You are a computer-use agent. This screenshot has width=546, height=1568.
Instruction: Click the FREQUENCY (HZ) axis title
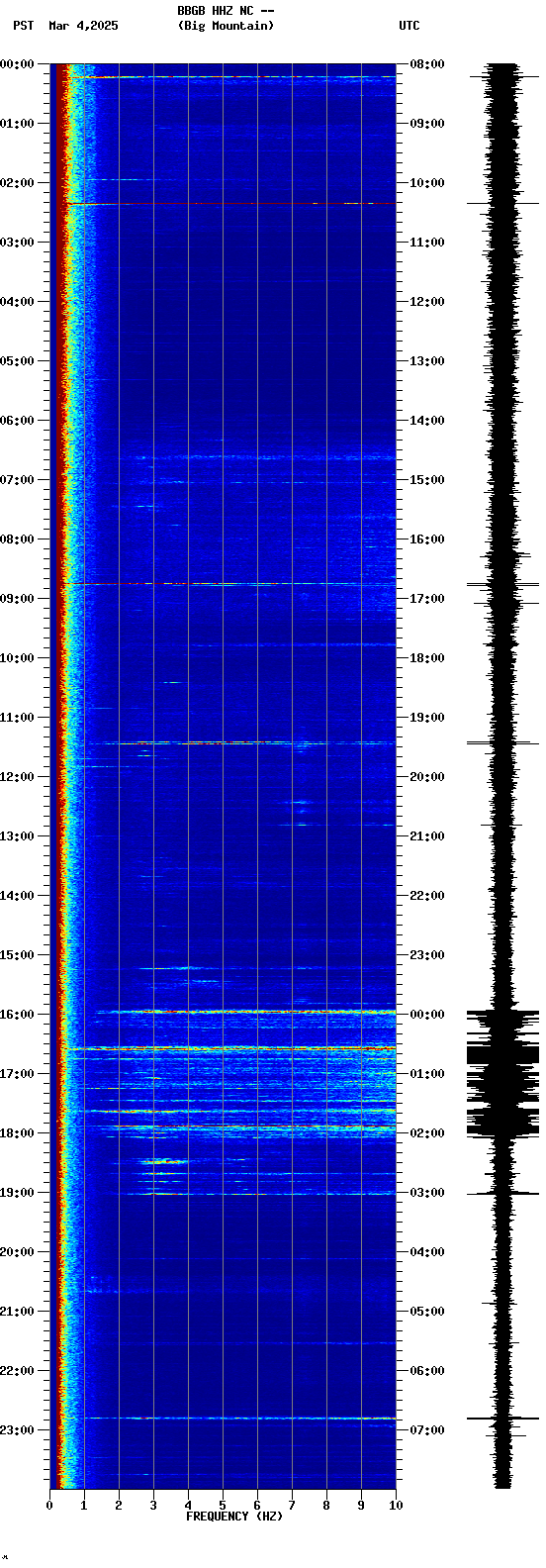[234, 1517]
